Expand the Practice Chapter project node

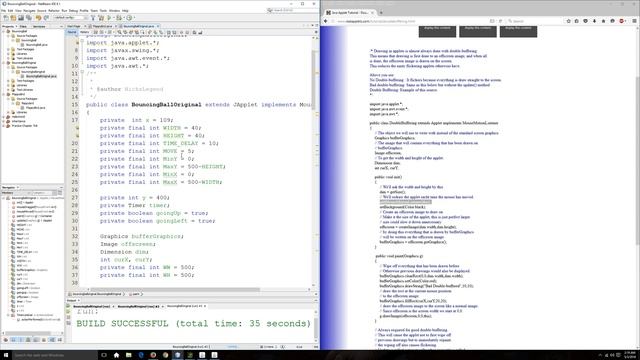coord(4,126)
